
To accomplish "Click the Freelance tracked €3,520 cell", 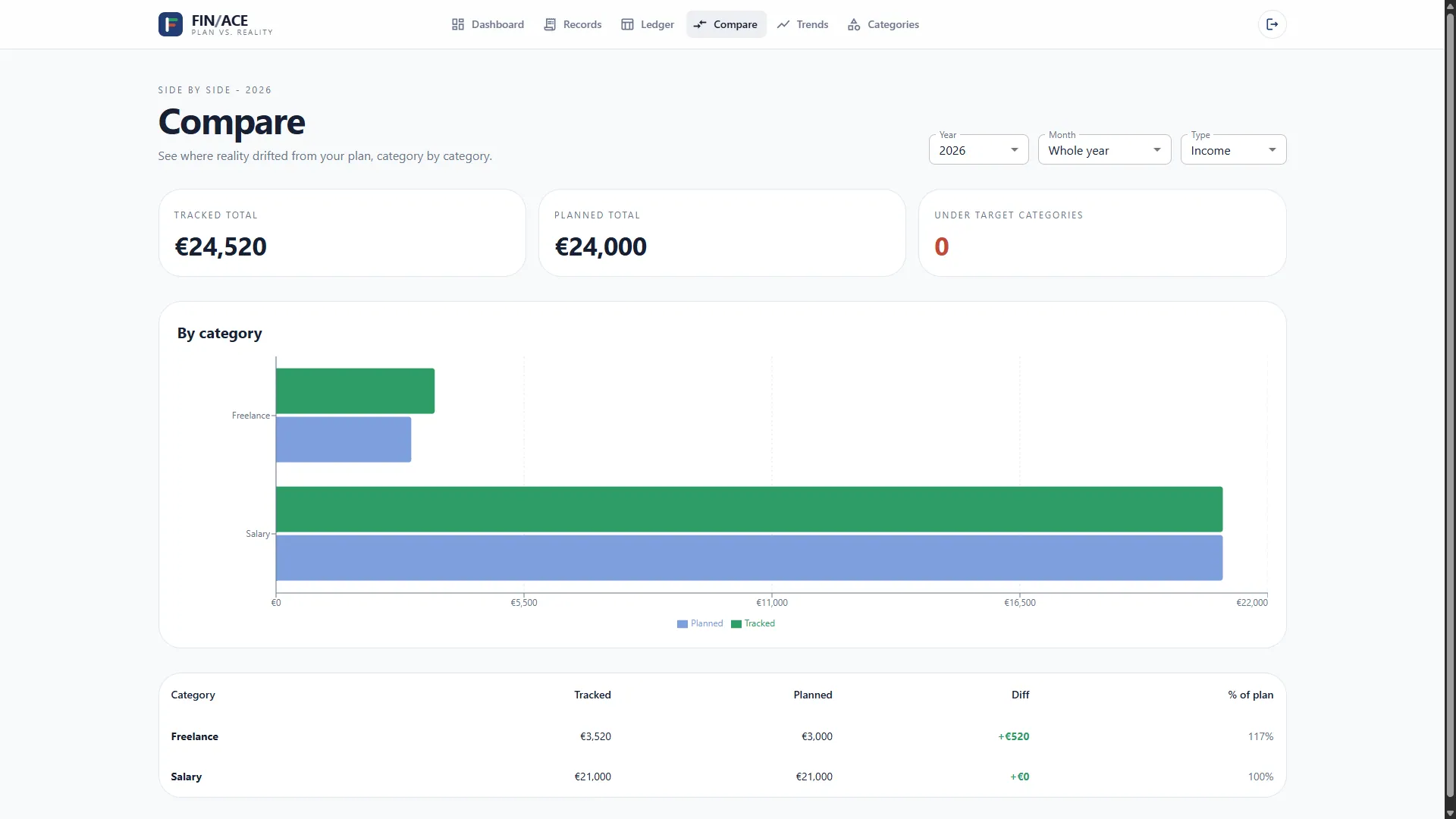I will [595, 736].
